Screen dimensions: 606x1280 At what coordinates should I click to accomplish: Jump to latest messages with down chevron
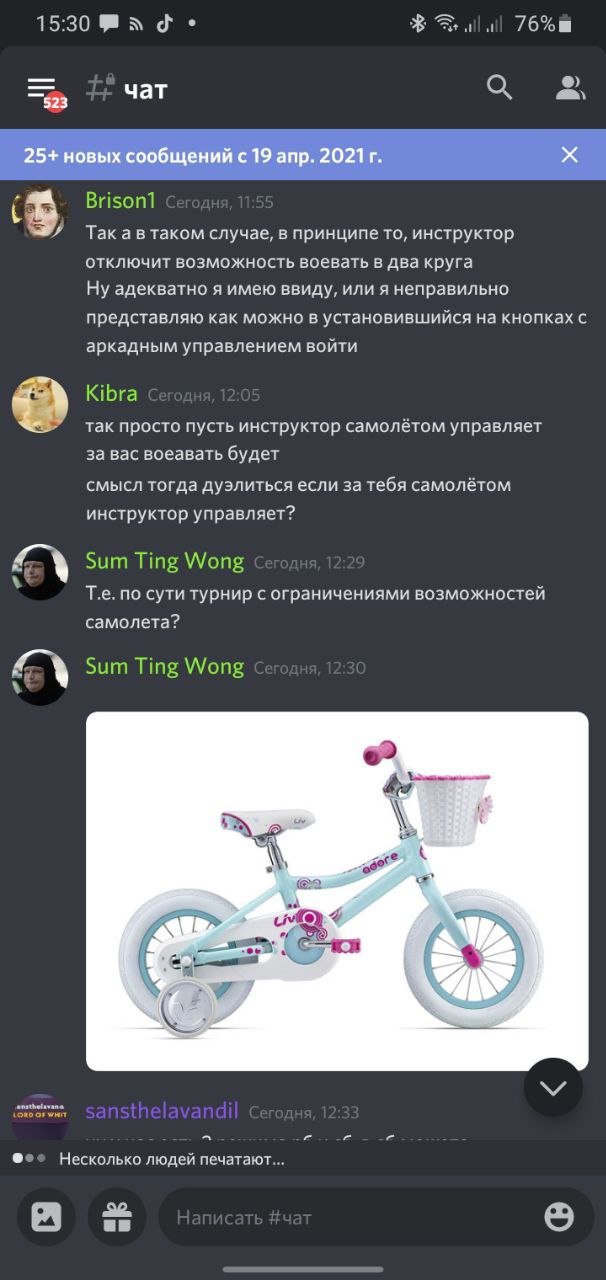point(553,1087)
